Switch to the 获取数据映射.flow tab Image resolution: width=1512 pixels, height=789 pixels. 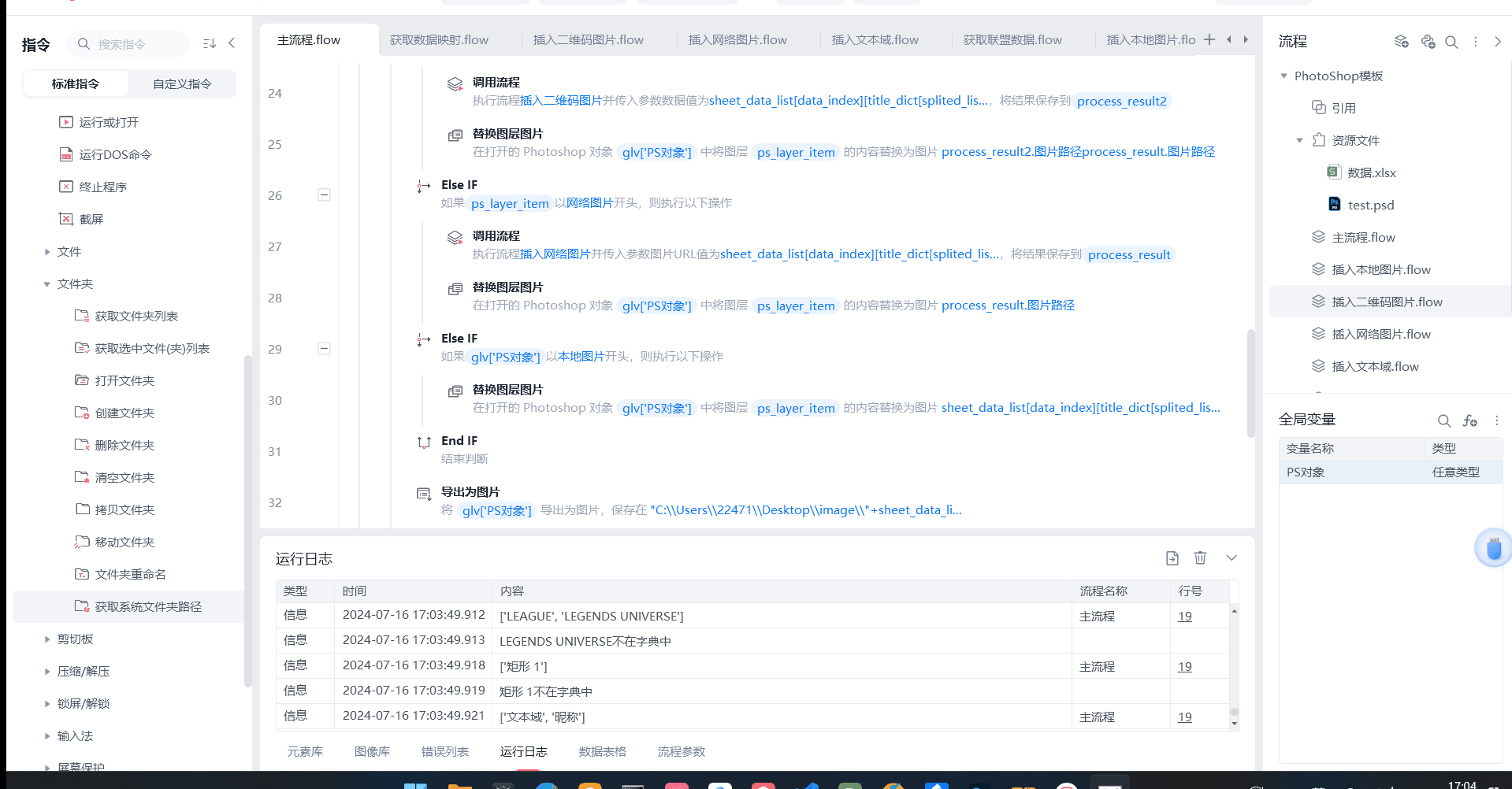[439, 39]
